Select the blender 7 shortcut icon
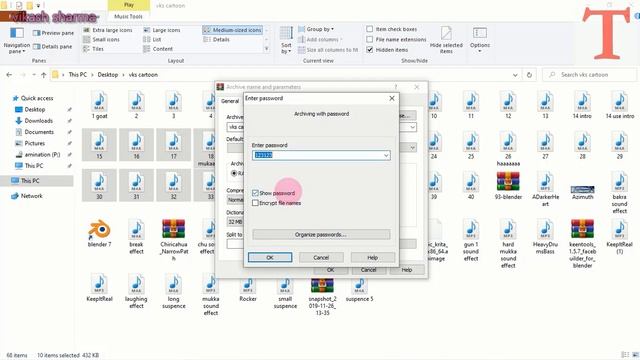 99,233
